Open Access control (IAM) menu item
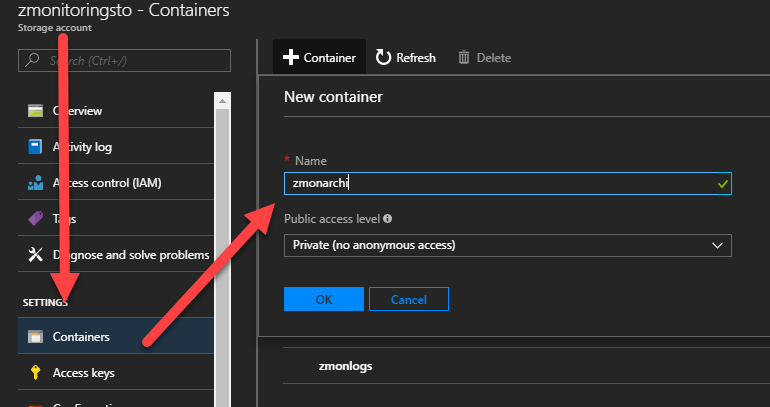Viewport: 770px width, 407px height. [x=116, y=183]
